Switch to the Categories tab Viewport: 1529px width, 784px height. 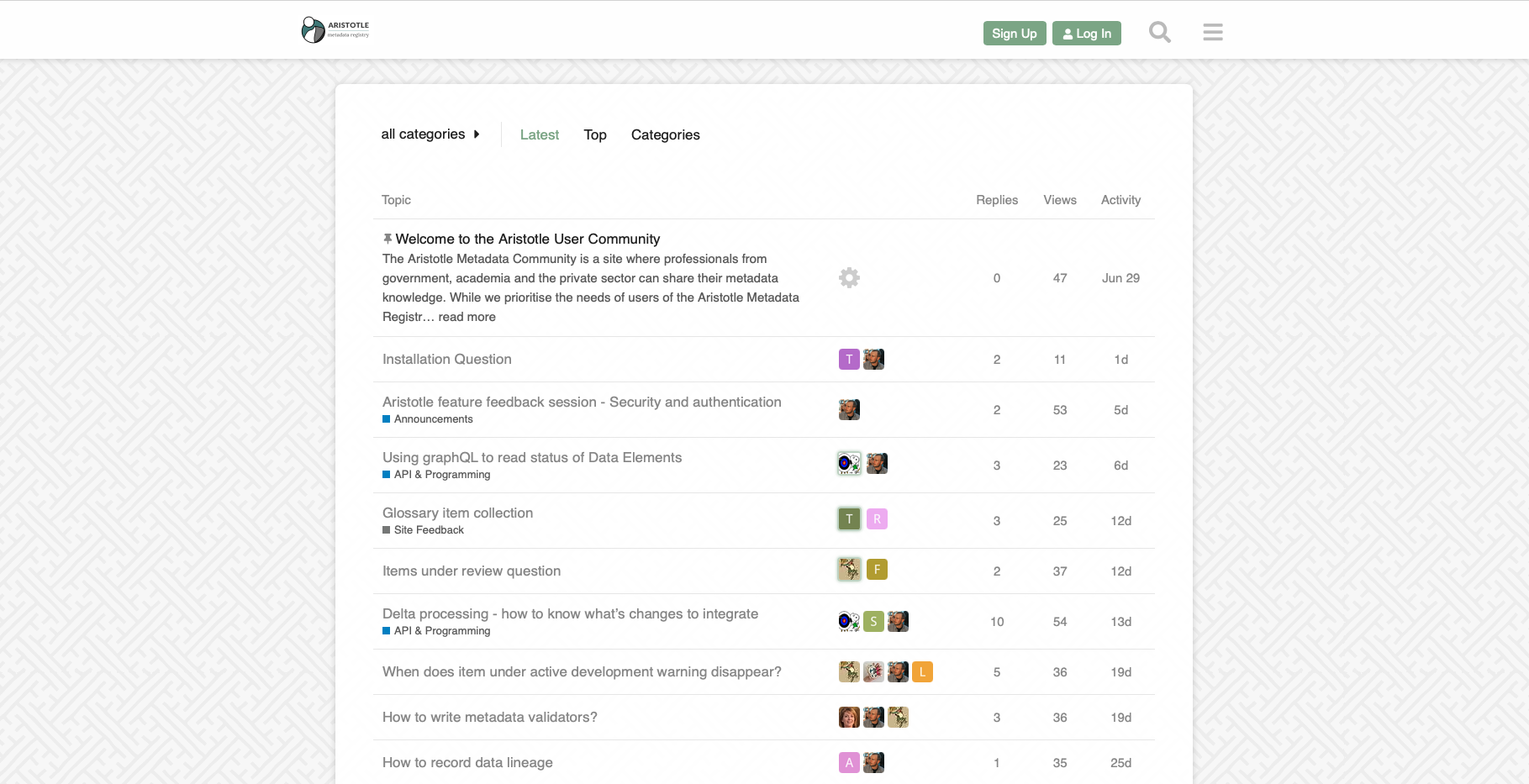pos(665,135)
